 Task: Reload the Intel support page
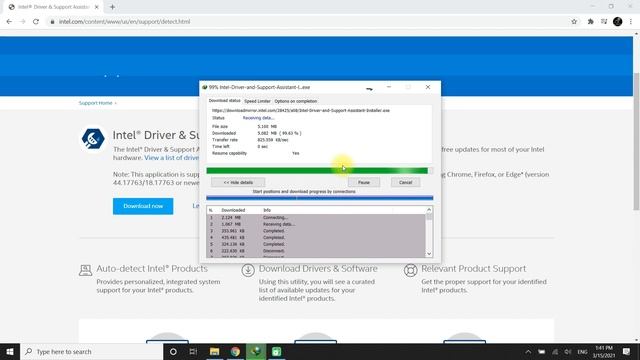(36, 22)
